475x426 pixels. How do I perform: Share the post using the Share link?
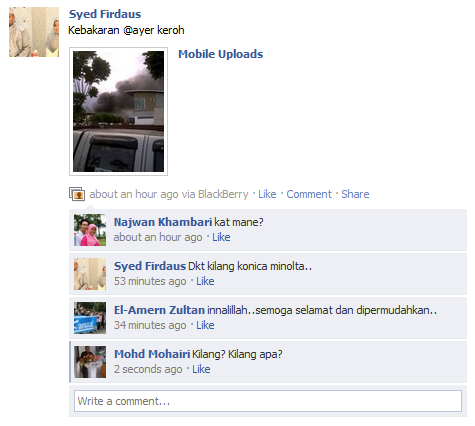point(355,194)
